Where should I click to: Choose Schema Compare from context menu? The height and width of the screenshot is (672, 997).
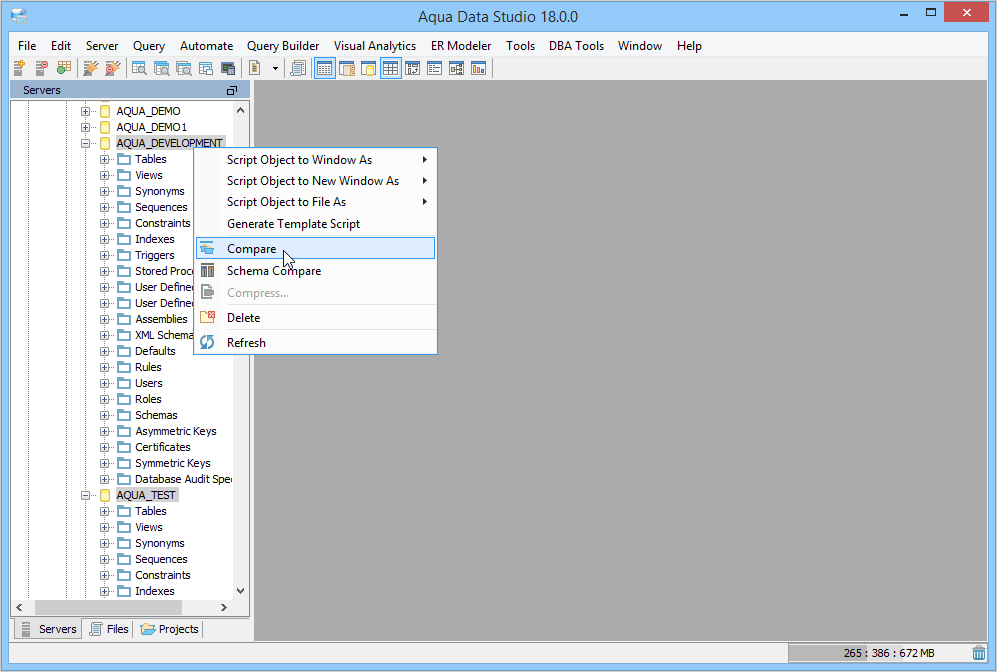click(x=315, y=271)
